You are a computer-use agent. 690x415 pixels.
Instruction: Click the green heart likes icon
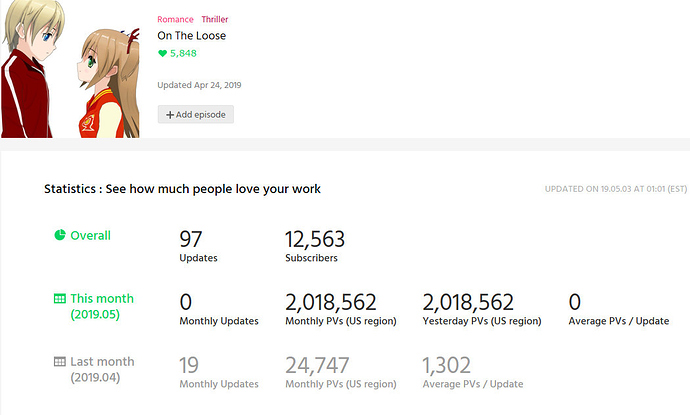pos(162,53)
